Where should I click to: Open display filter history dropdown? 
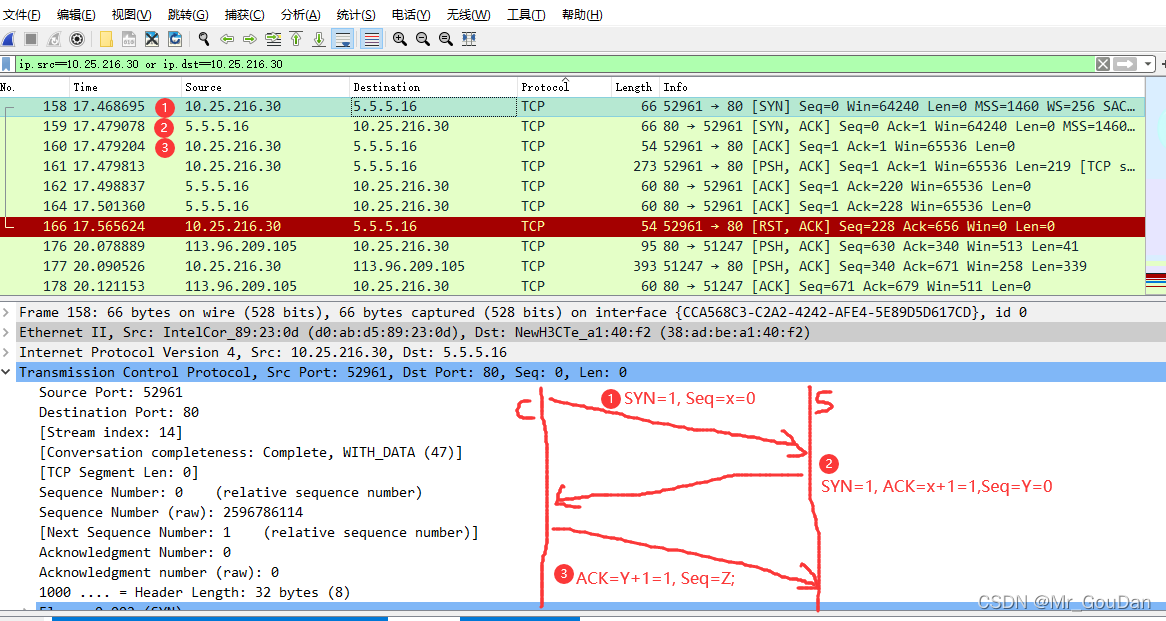click(1148, 64)
